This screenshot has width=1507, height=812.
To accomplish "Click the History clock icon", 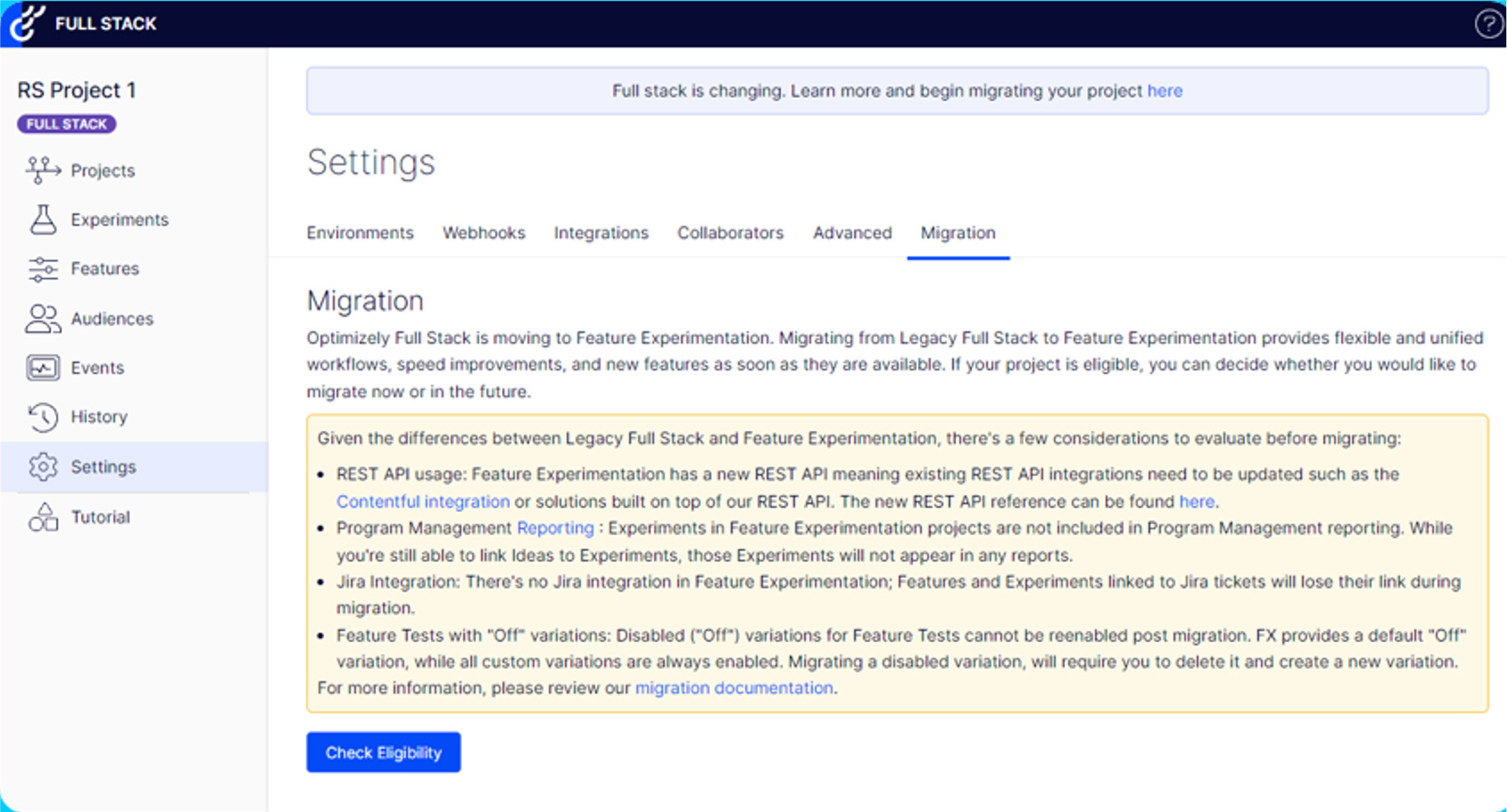I will click(43, 417).
